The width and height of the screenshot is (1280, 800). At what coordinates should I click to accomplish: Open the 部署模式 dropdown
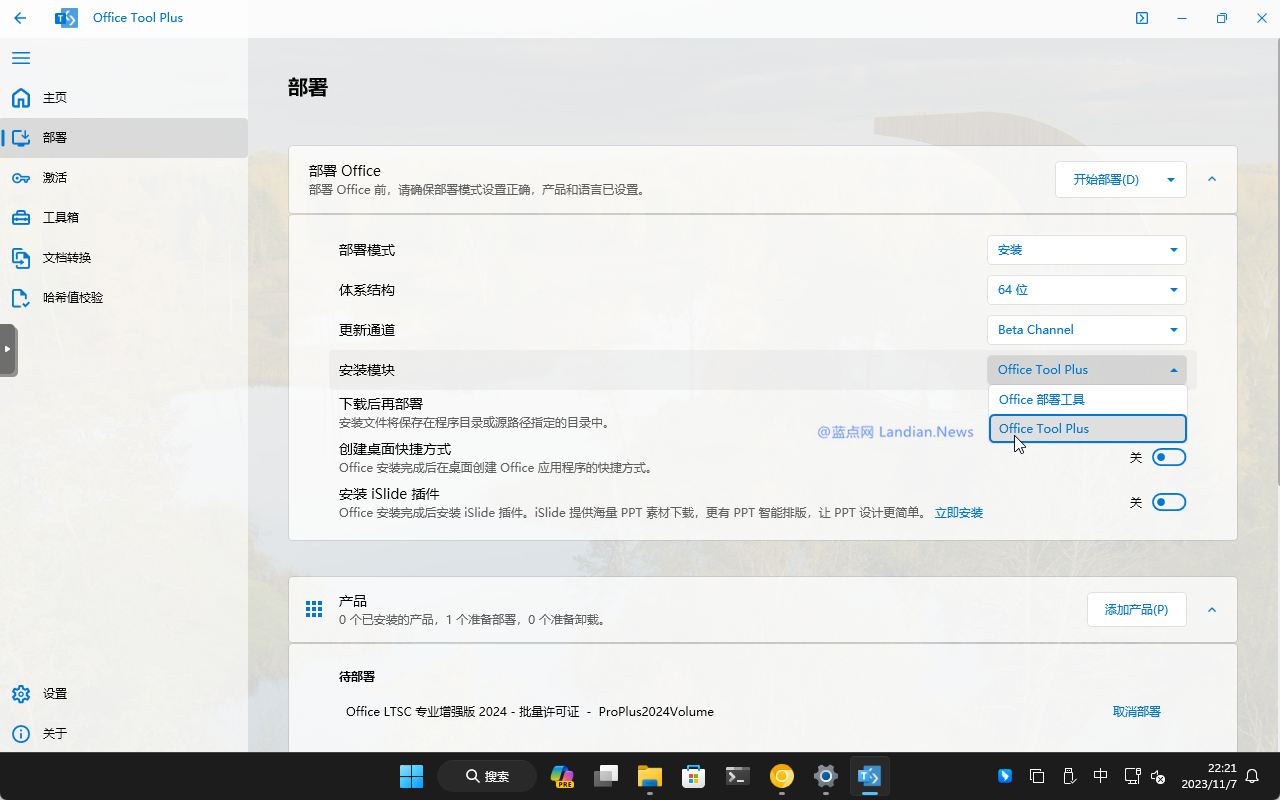click(x=1086, y=250)
